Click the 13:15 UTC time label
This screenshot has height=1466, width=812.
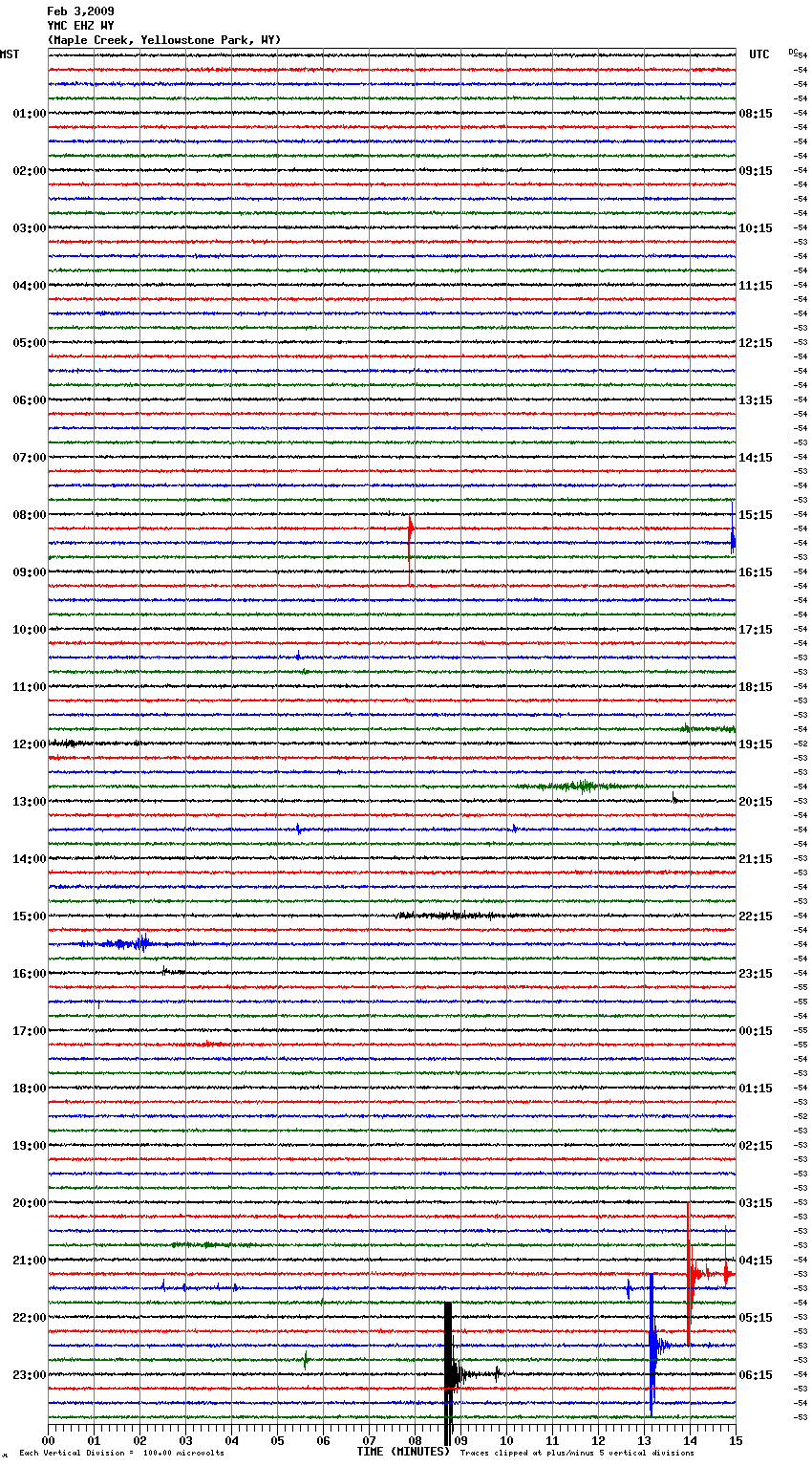tap(756, 400)
